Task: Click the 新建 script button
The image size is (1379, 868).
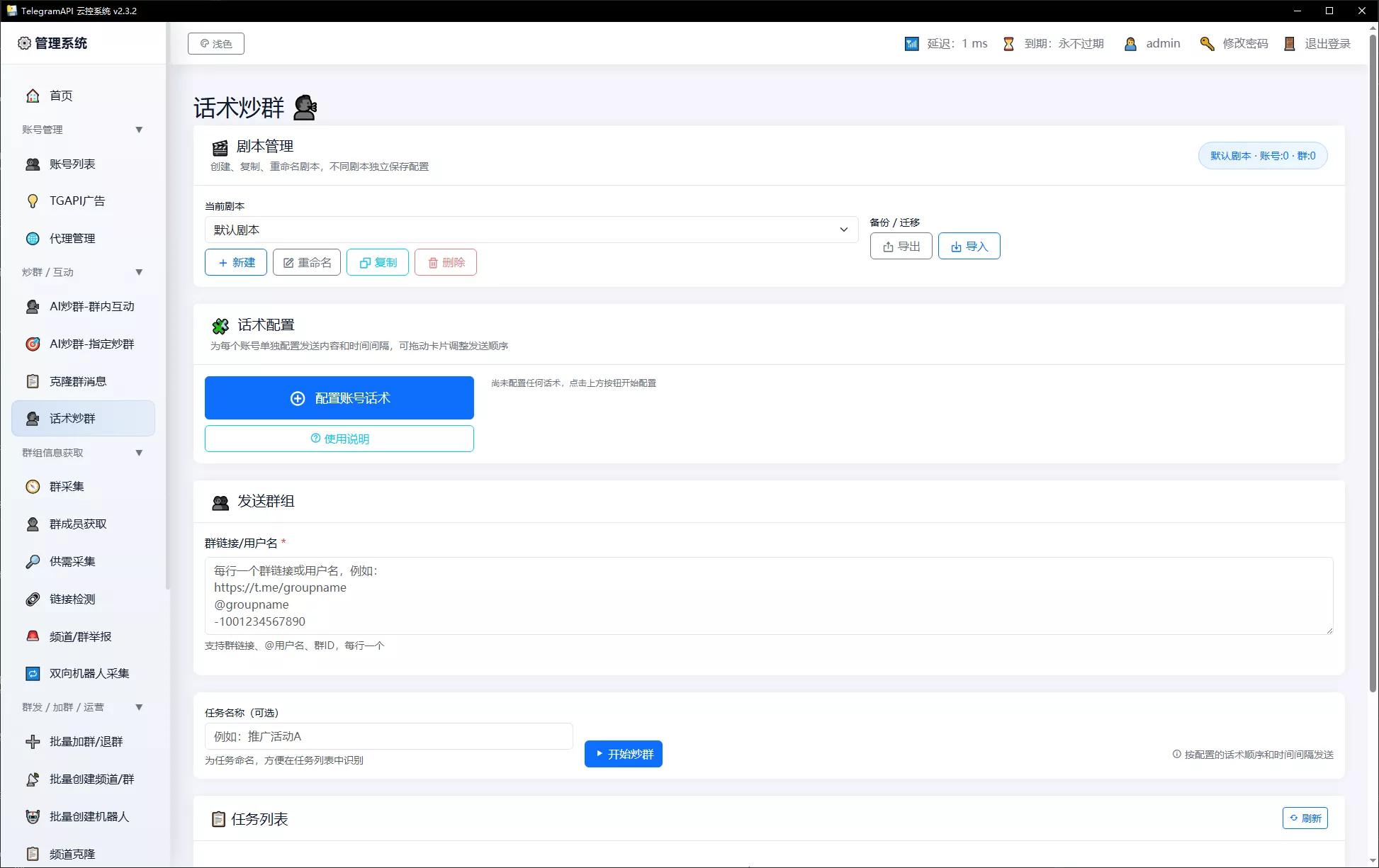Action: click(x=236, y=262)
